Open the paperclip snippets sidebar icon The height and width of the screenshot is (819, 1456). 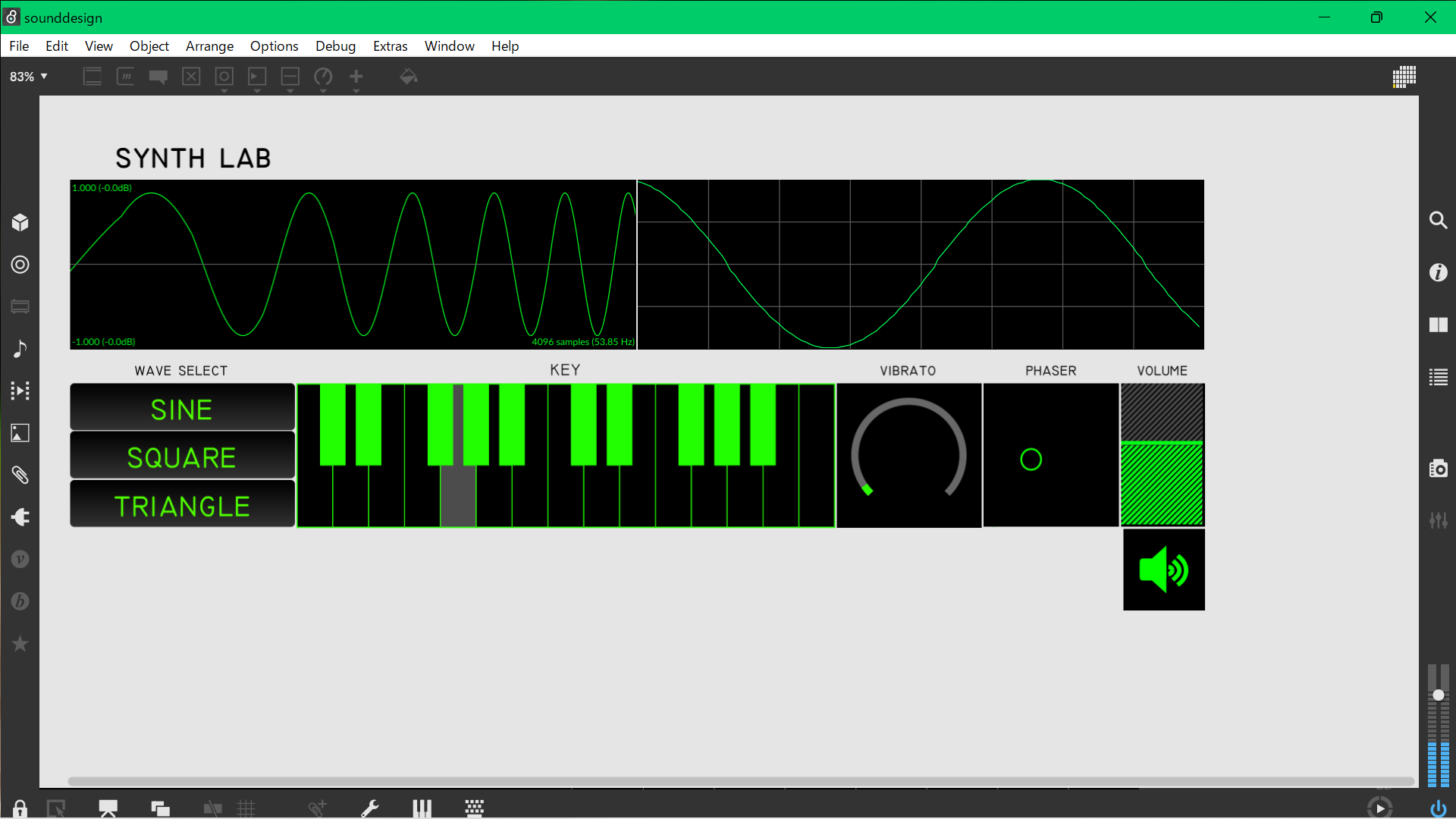[20, 475]
